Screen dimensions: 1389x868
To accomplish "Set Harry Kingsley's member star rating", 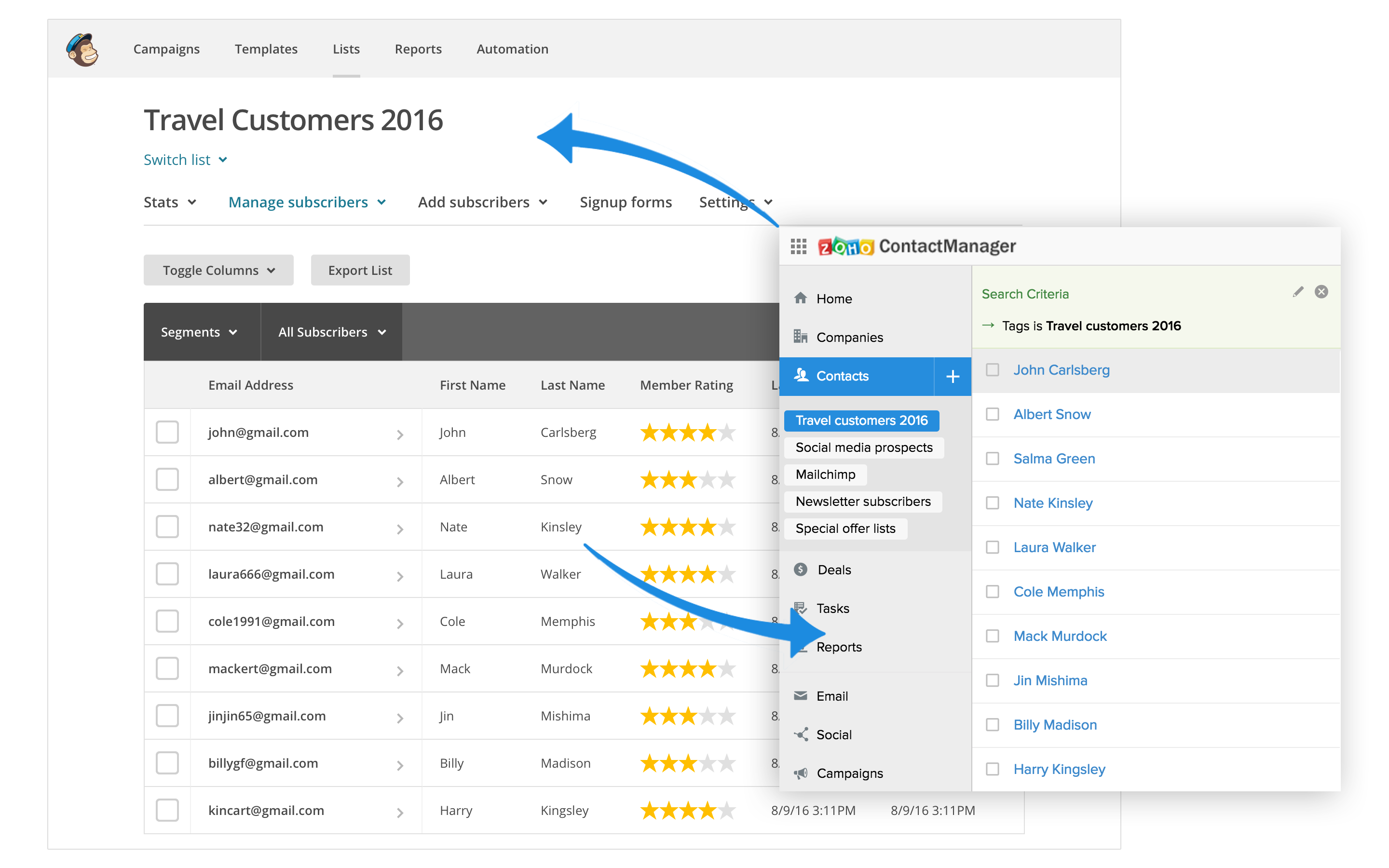I will coord(688,810).
